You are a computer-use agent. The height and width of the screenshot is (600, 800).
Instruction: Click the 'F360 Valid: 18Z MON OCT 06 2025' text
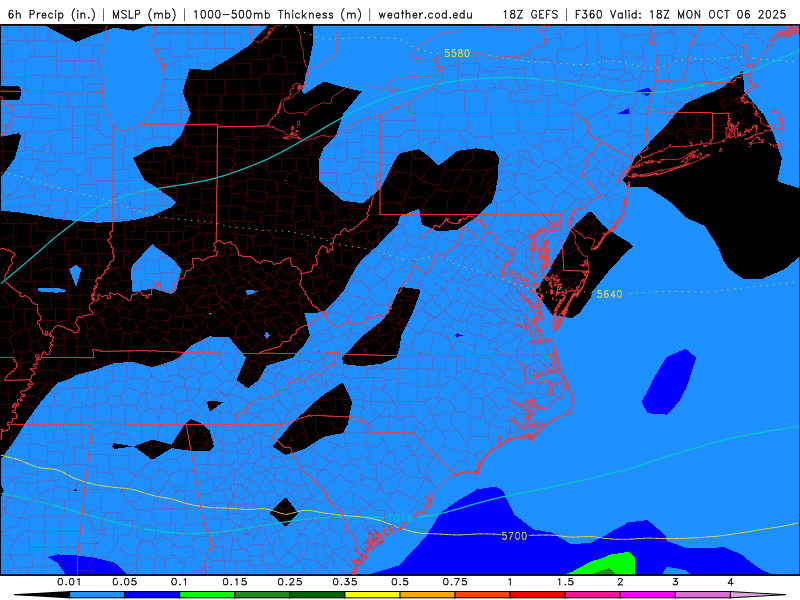tap(680, 14)
